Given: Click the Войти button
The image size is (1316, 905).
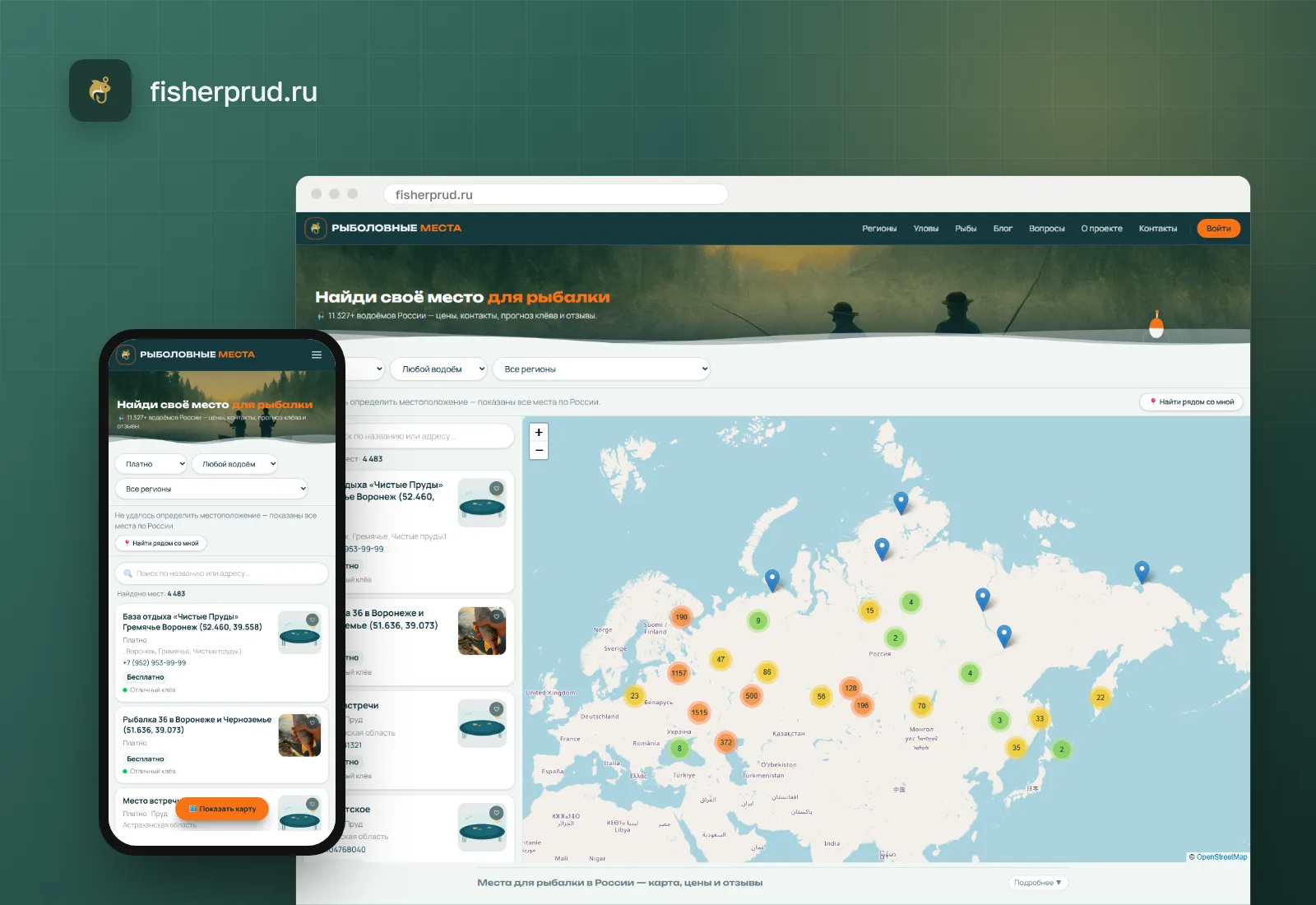Looking at the screenshot, I should (x=1218, y=229).
